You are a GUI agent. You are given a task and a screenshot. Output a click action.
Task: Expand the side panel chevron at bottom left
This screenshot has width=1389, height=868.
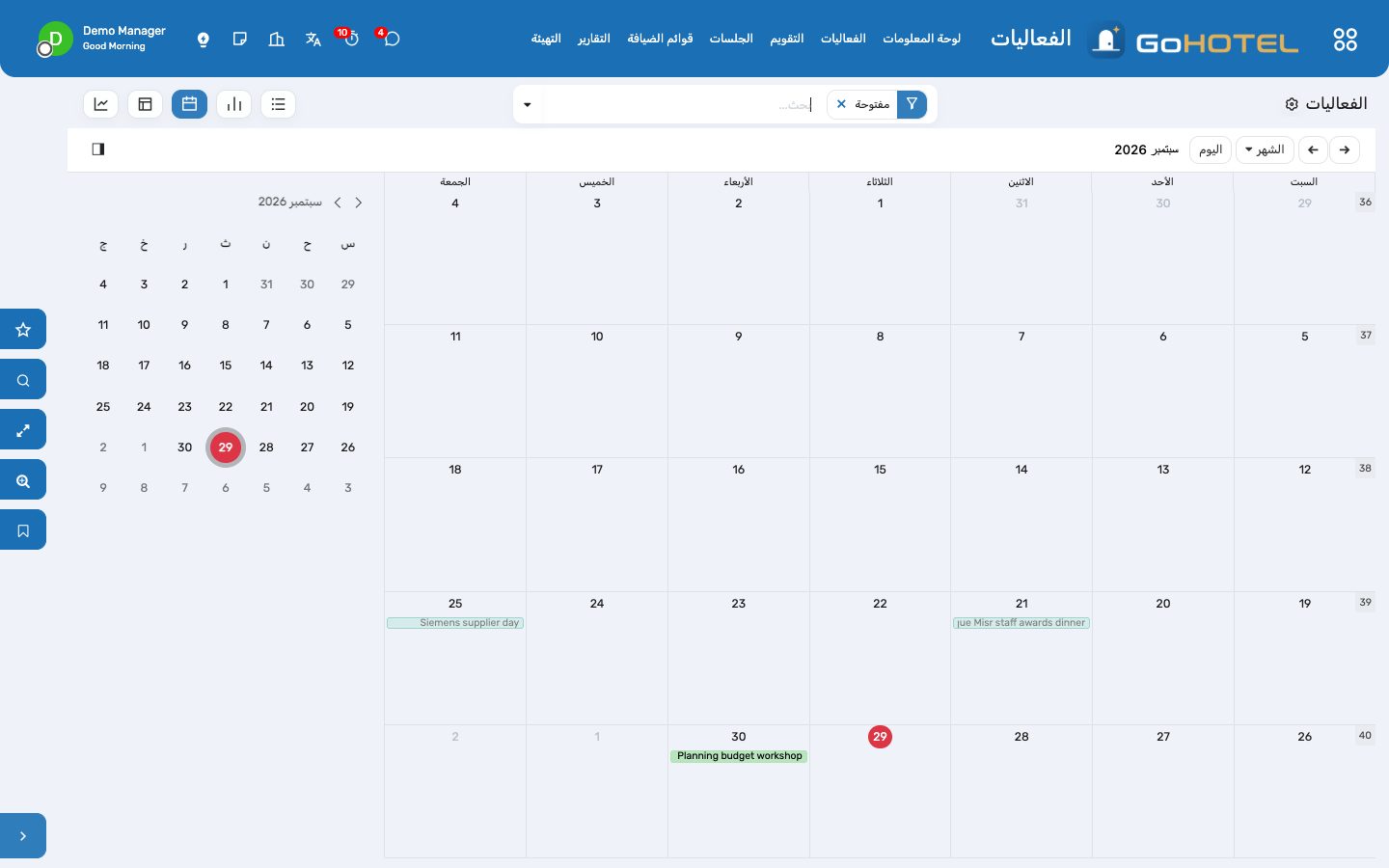pos(23,836)
